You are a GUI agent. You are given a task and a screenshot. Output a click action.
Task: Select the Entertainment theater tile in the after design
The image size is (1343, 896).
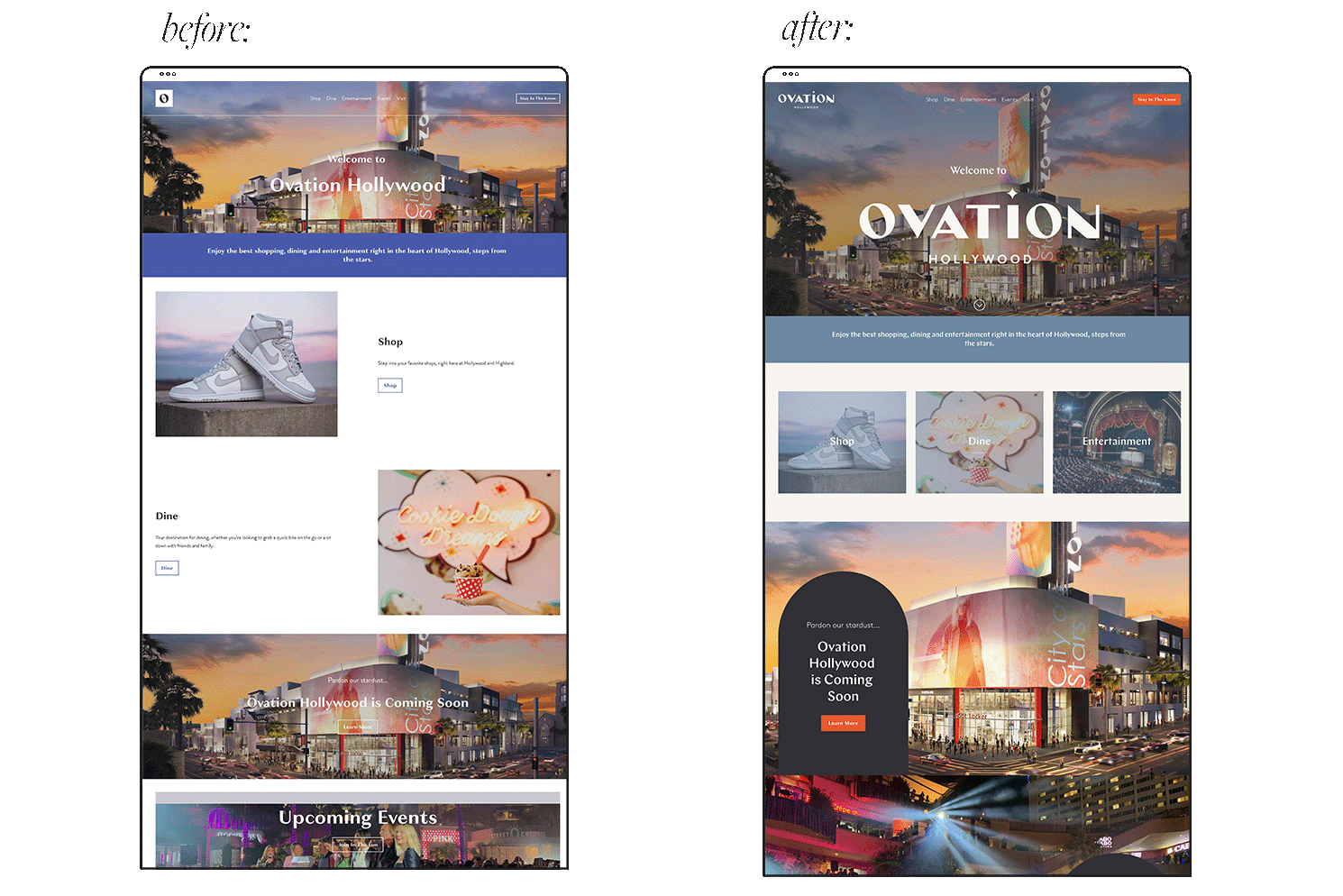1116,442
